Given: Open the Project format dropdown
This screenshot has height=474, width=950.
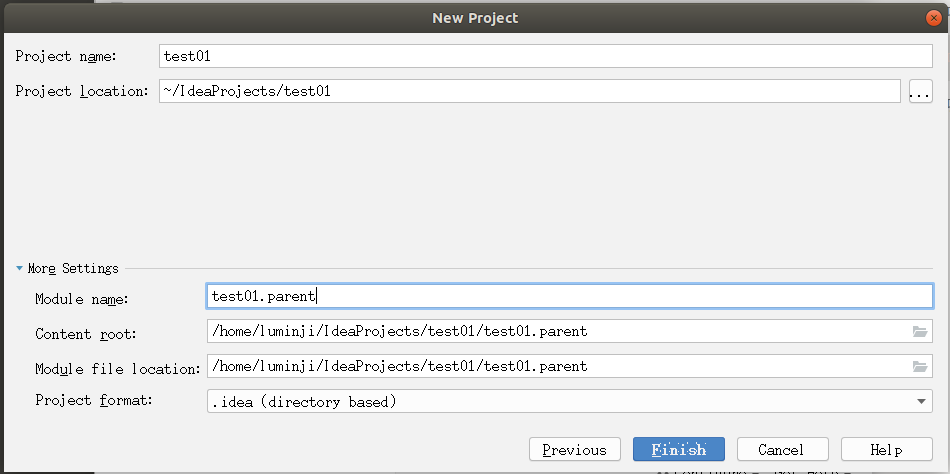Looking at the screenshot, I should (920, 402).
